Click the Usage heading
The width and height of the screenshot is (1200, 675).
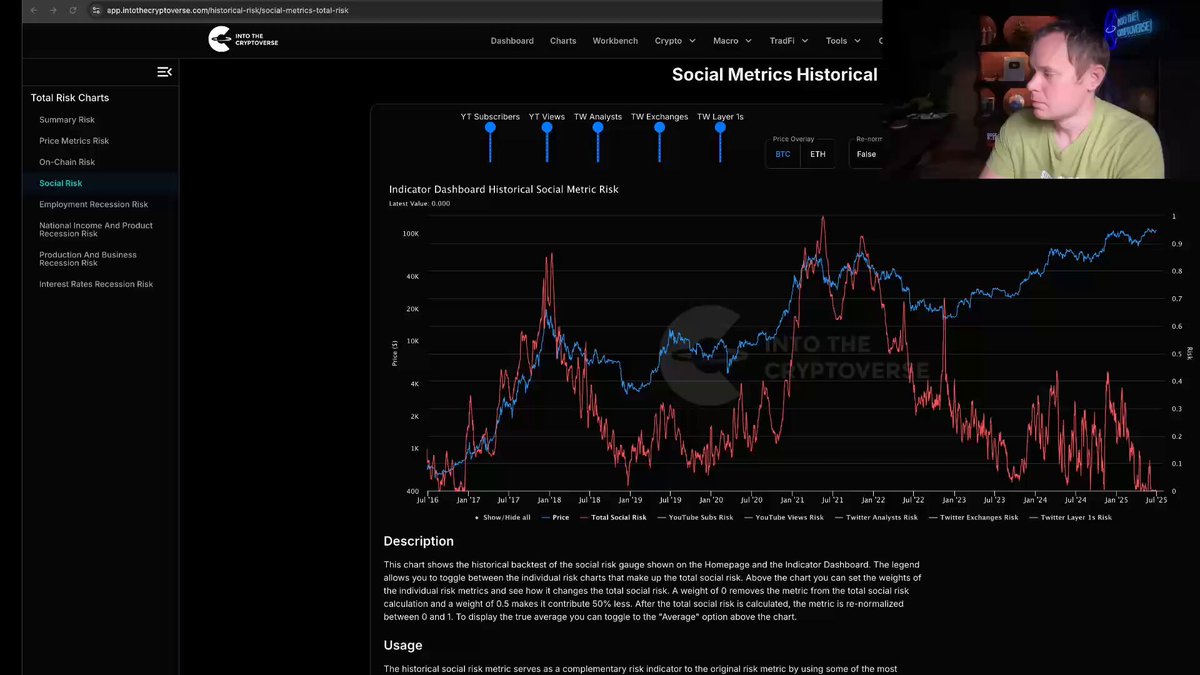[x=403, y=645]
